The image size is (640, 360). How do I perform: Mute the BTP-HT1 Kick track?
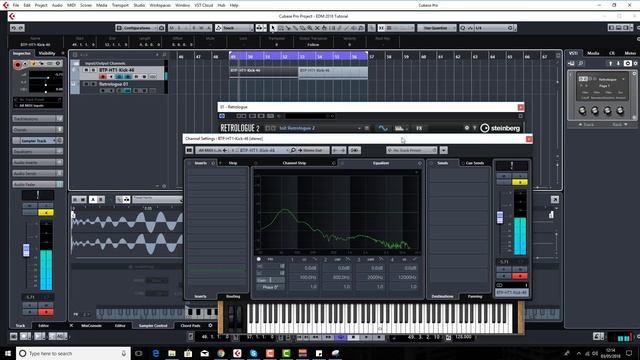[x=86, y=70]
